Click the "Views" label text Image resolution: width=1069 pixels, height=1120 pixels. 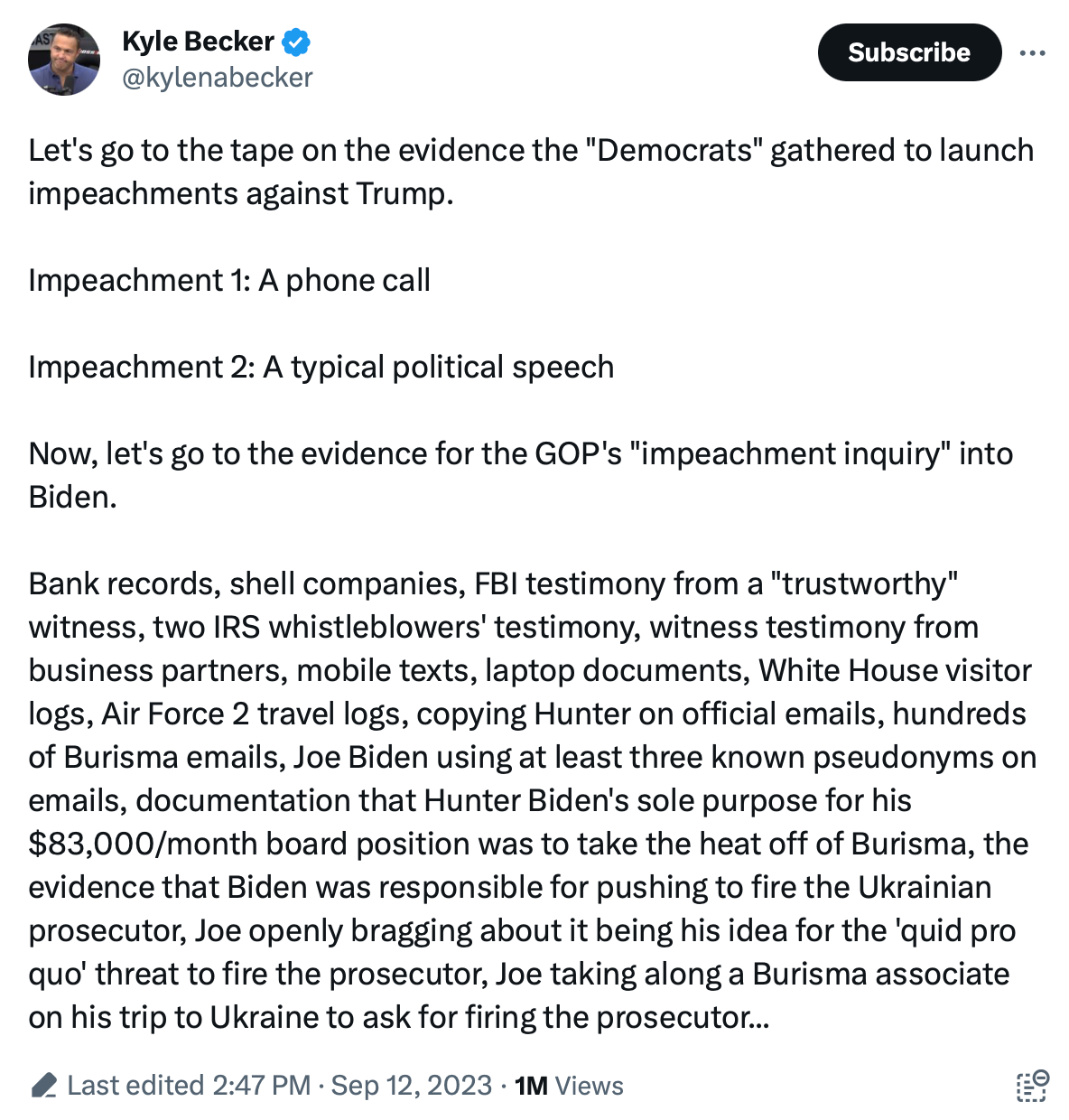click(x=590, y=1086)
